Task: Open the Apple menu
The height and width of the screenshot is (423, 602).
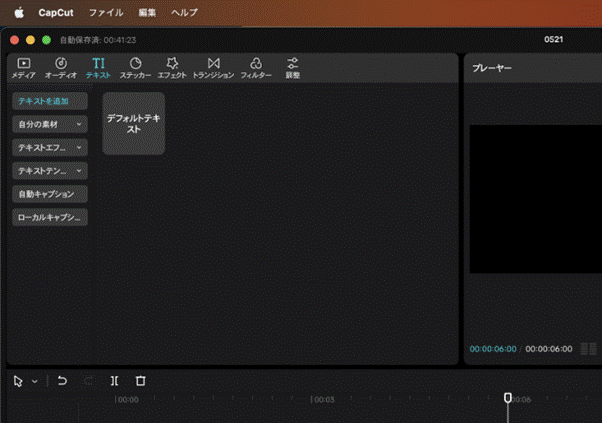Action: pos(19,13)
